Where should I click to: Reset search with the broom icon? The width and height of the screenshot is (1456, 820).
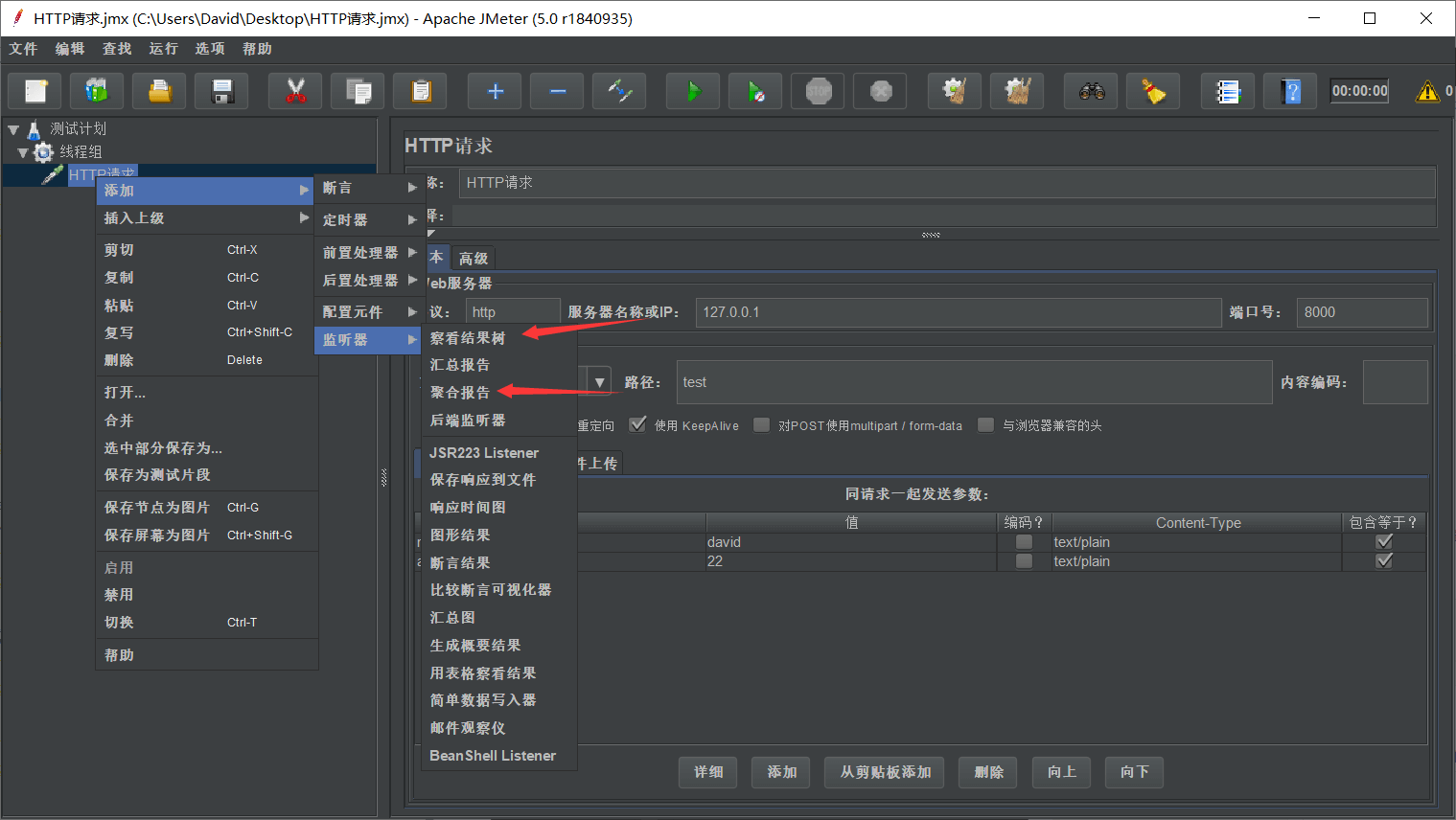pos(1153,91)
